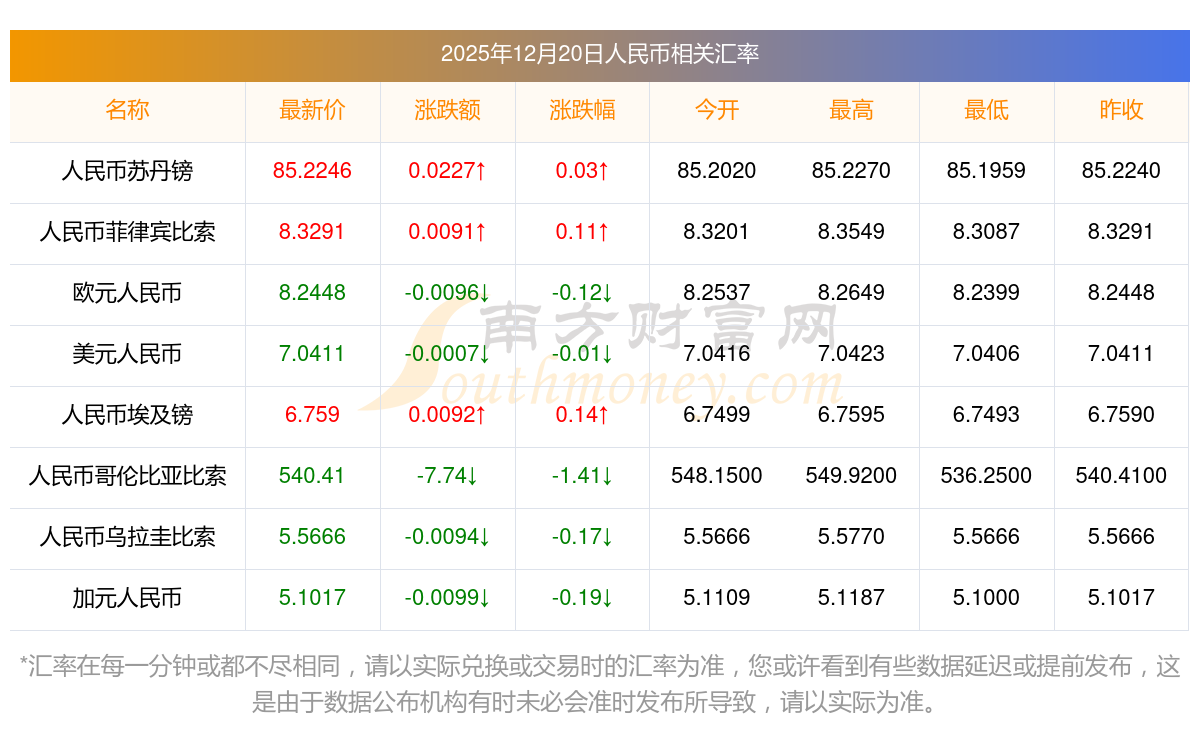Click latest price 85.2246
Screen dimensions: 1200x733
pos(312,171)
